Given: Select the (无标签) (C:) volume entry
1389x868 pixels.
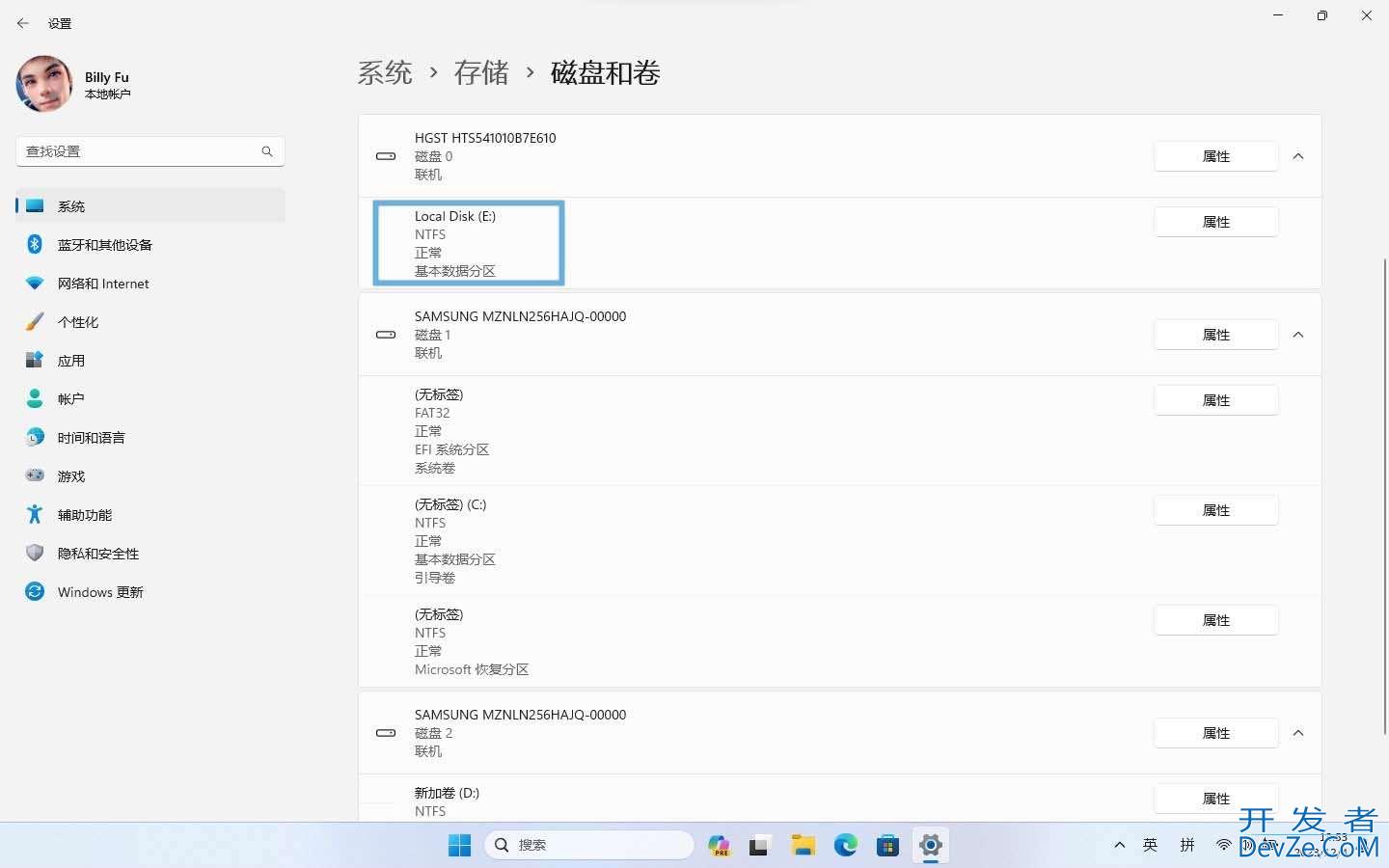Looking at the screenshot, I should pos(839,541).
